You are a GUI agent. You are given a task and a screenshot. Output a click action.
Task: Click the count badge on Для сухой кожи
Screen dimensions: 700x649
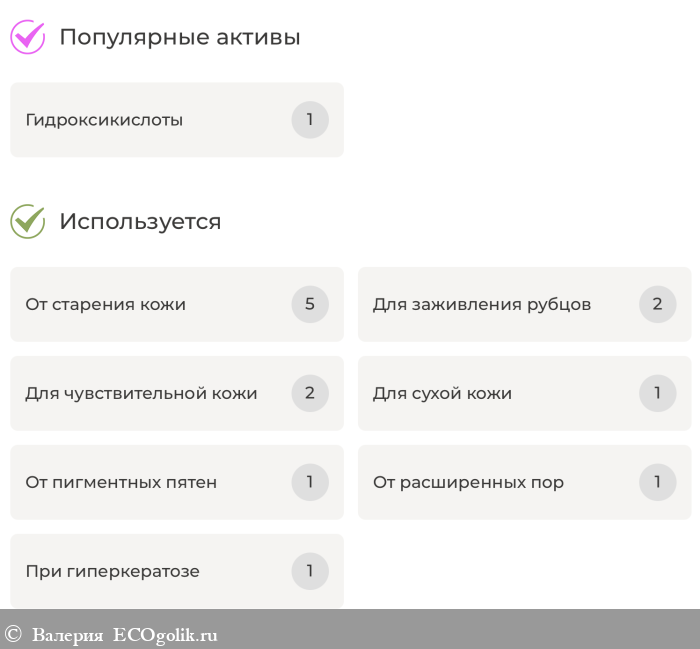(x=657, y=393)
